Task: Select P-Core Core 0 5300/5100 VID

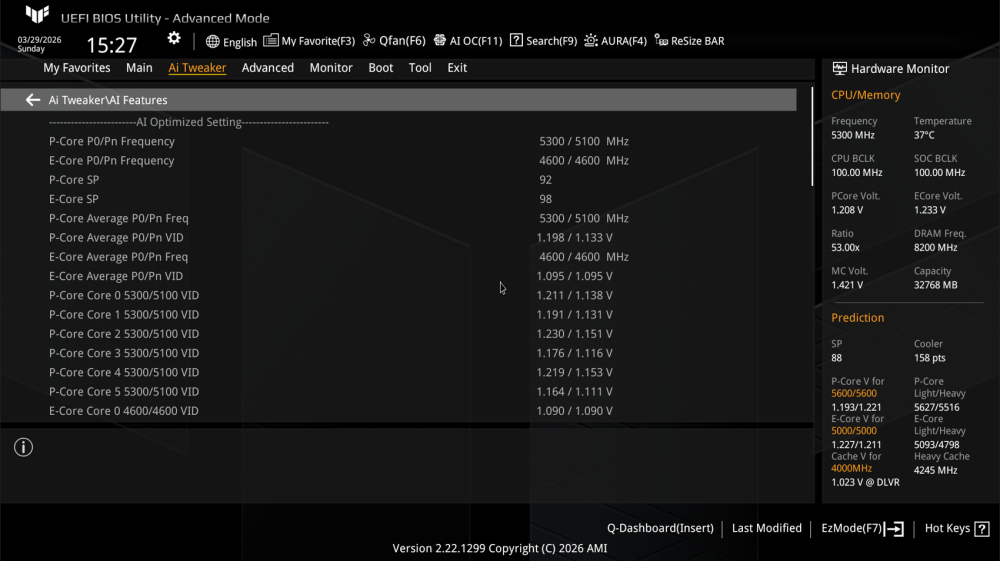Action: [399, 295]
